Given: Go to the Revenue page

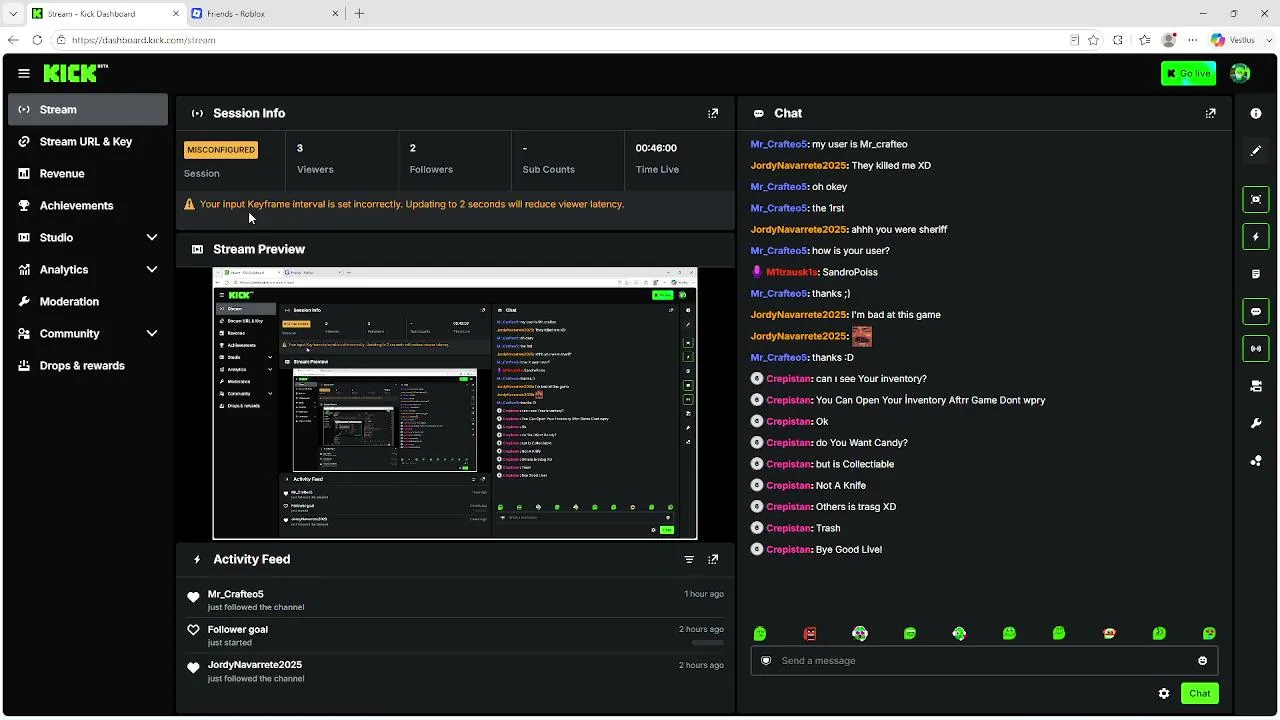Looking at the screenshot, I should [88, 174].
